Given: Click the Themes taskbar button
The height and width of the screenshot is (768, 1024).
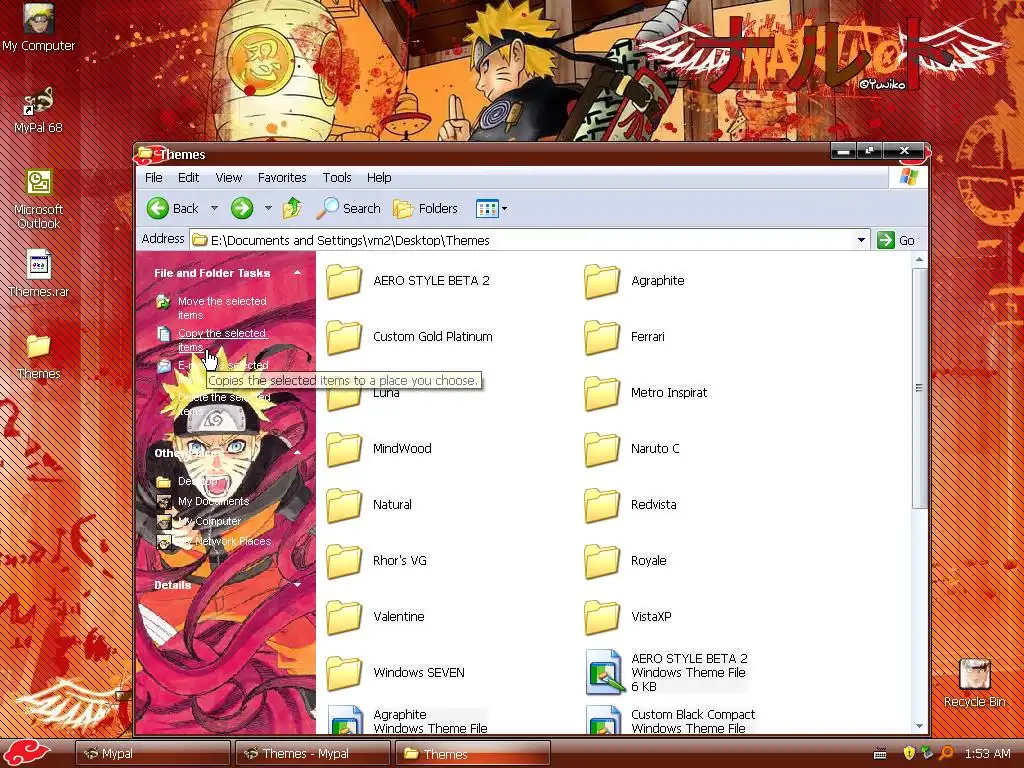Looking at the screenshot, I should pyautogui.click(x=473, y=753).
